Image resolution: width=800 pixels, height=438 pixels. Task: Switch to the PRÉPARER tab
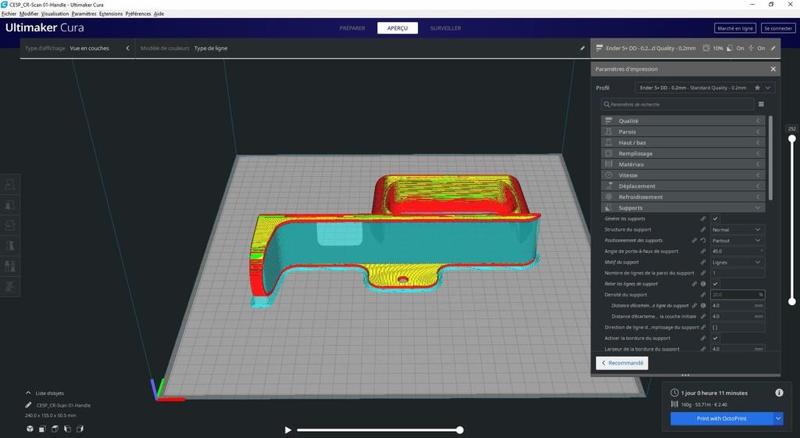(x=352, y=28)
